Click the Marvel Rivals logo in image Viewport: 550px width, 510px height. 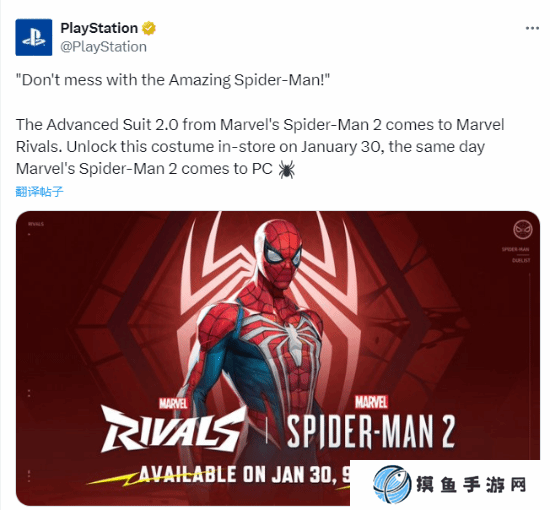pos(173,424)
